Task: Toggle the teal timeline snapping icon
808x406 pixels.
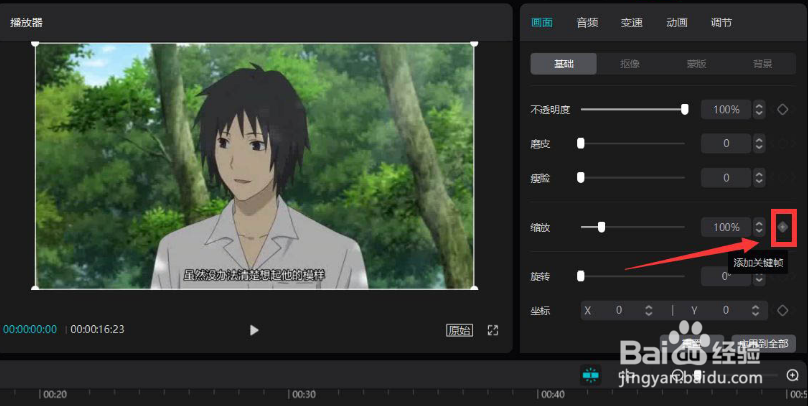Action: click(591, 376)
